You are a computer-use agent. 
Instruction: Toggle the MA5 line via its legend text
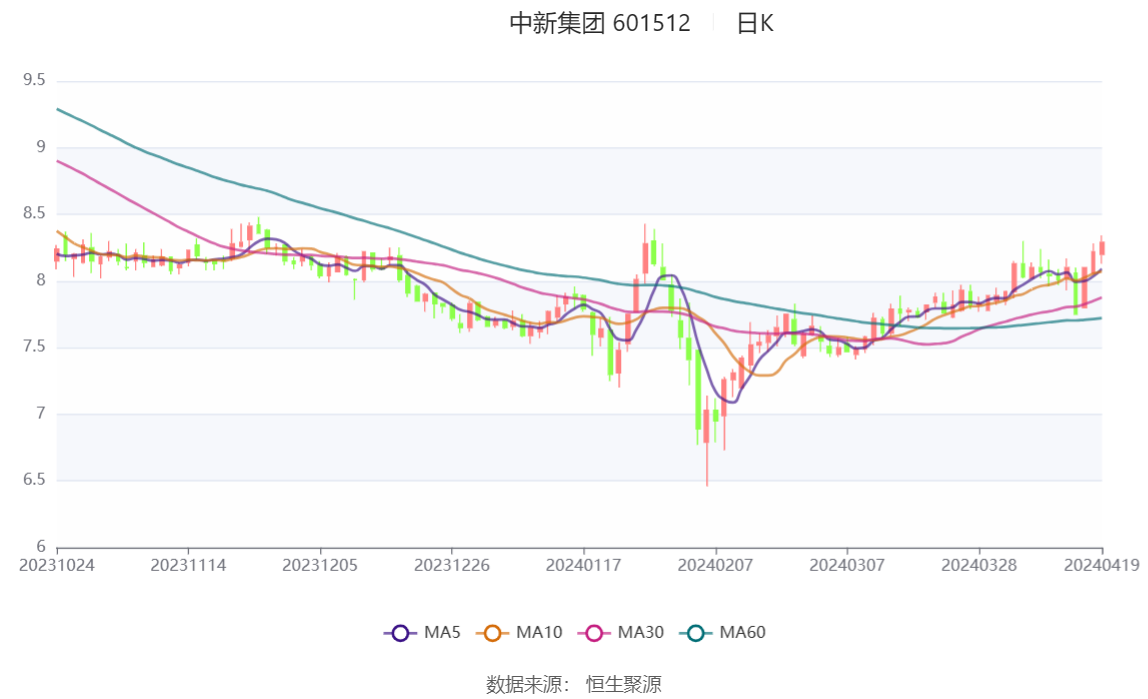tap(441, 633)
